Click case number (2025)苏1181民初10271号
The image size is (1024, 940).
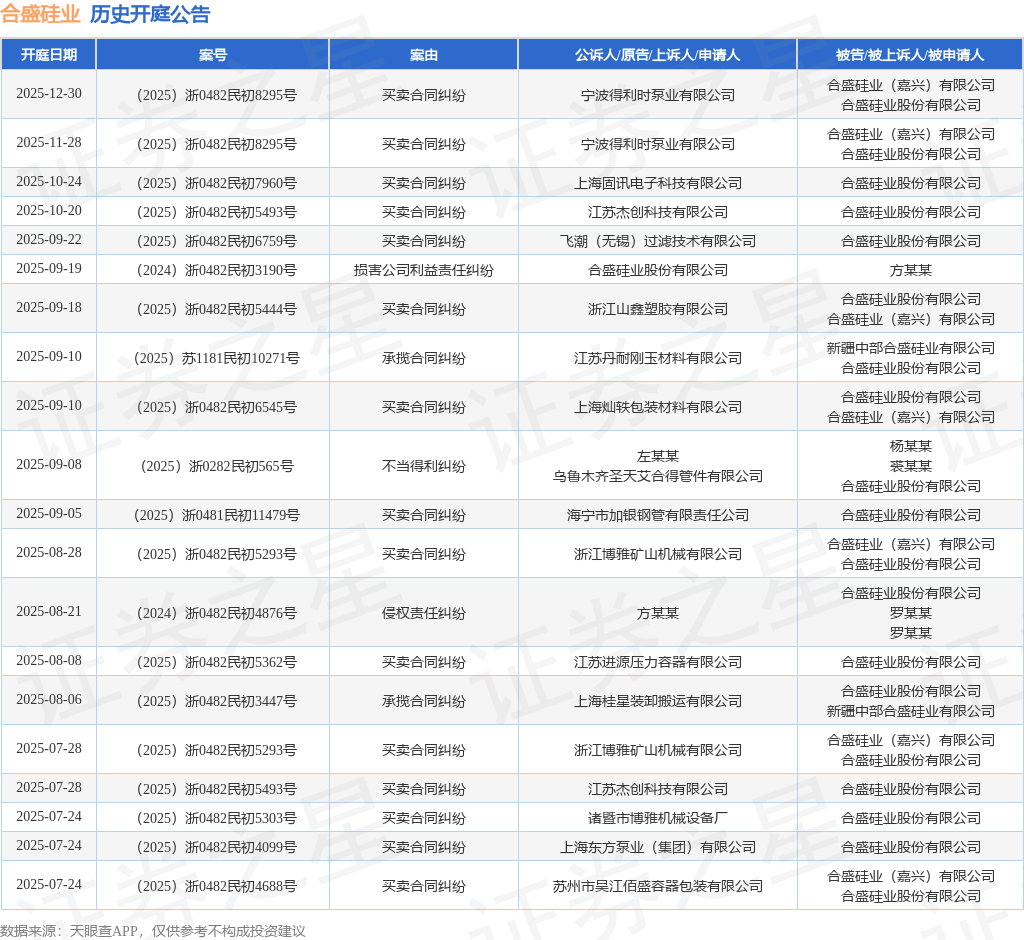216,358
